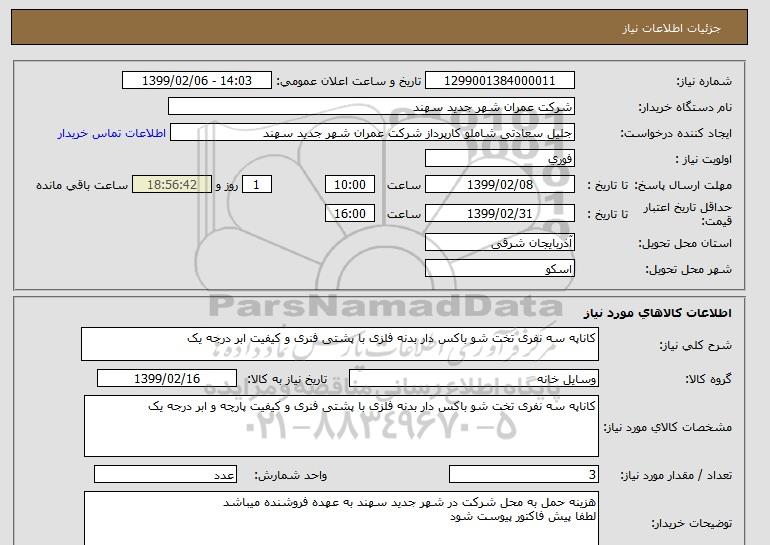Click the اولویت نیاز label
This screenshot has width=770, height=545.
(704, 159)
